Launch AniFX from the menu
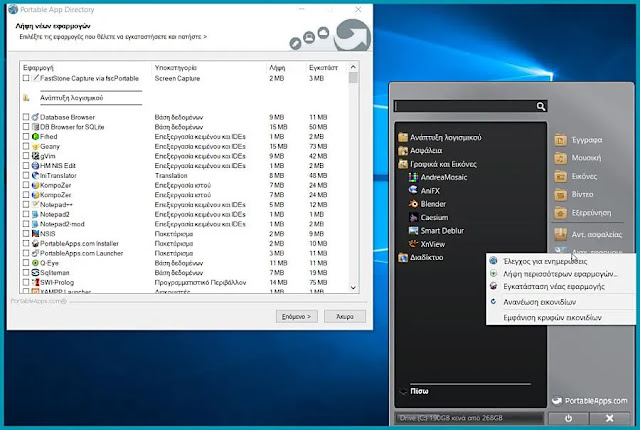The image size is (640, 430). coord(424,191)
